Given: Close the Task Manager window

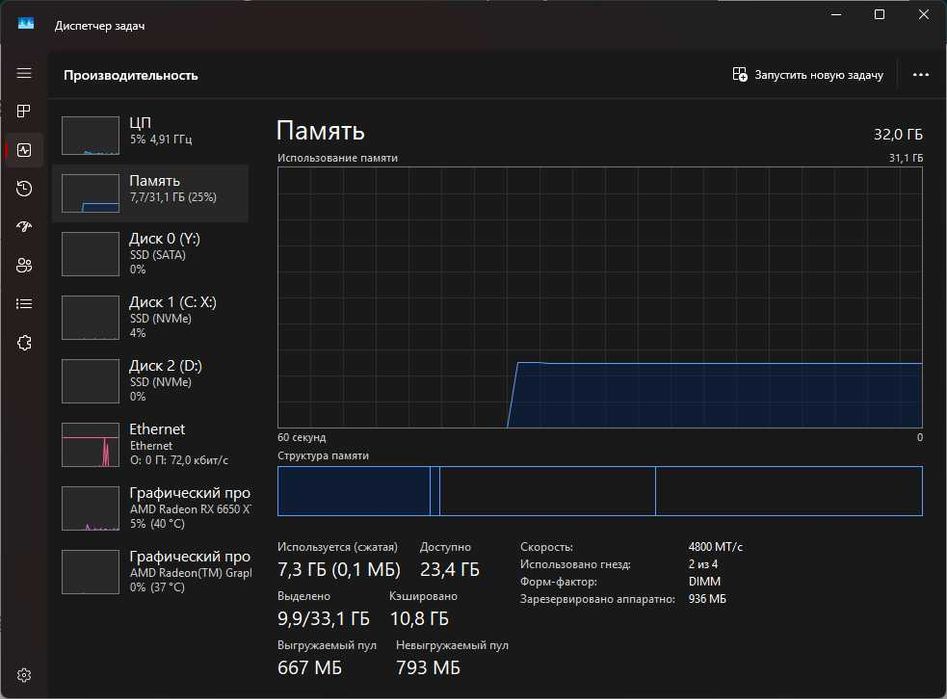Looking at the screenshot, I should coord(923,14).
